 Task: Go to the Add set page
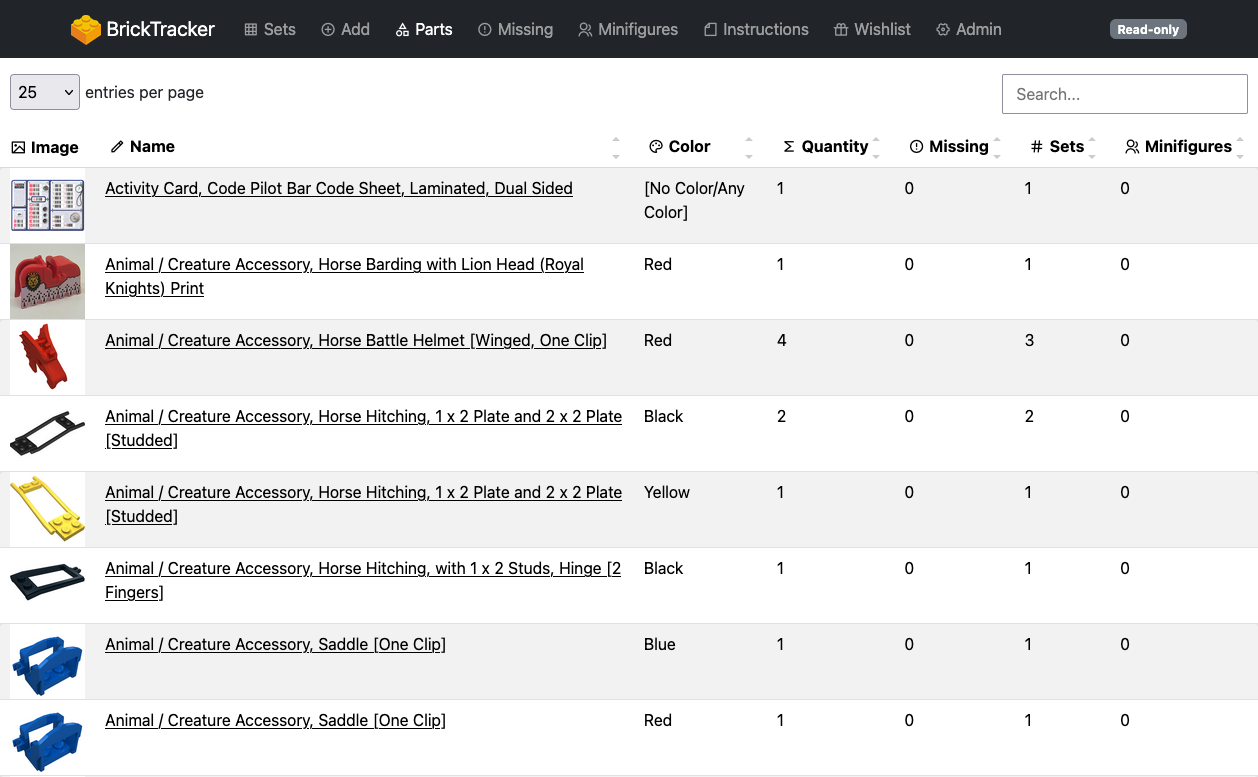[345, 29]
